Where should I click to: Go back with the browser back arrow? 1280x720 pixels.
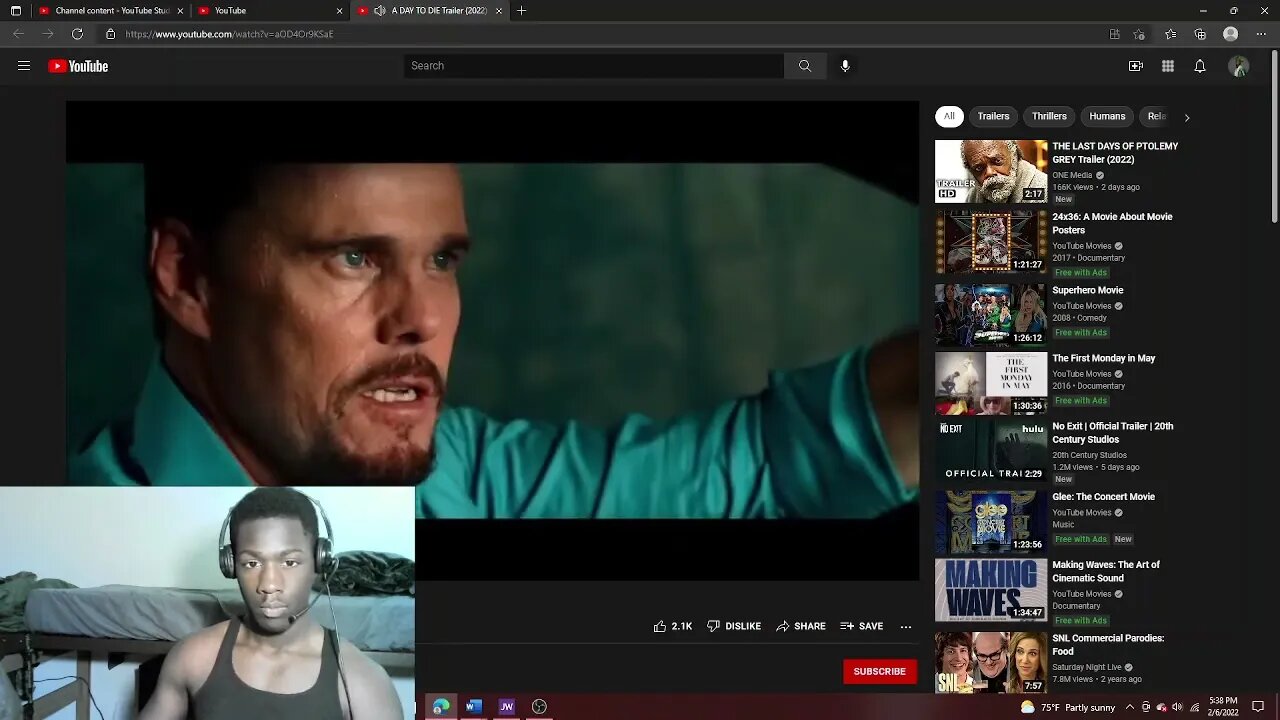(x=18, y=34)
